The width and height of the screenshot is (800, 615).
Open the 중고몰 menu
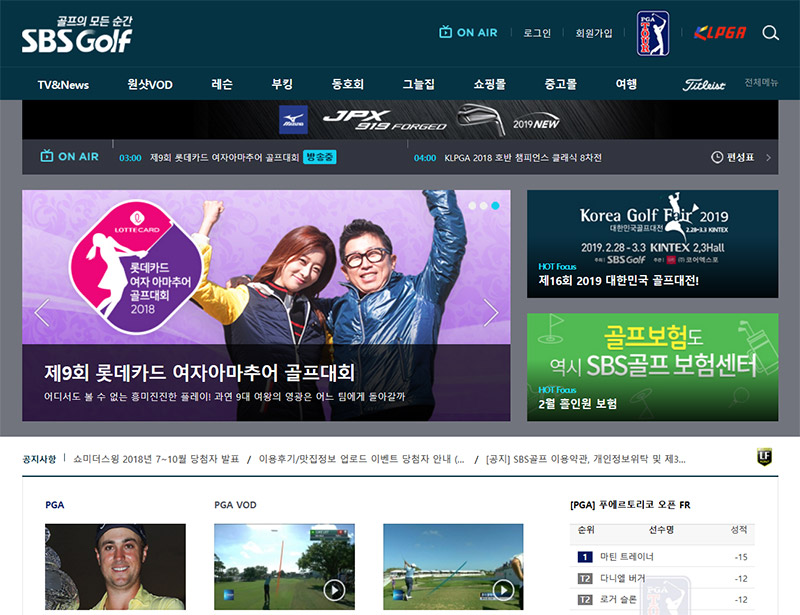(x=560, y=84)
